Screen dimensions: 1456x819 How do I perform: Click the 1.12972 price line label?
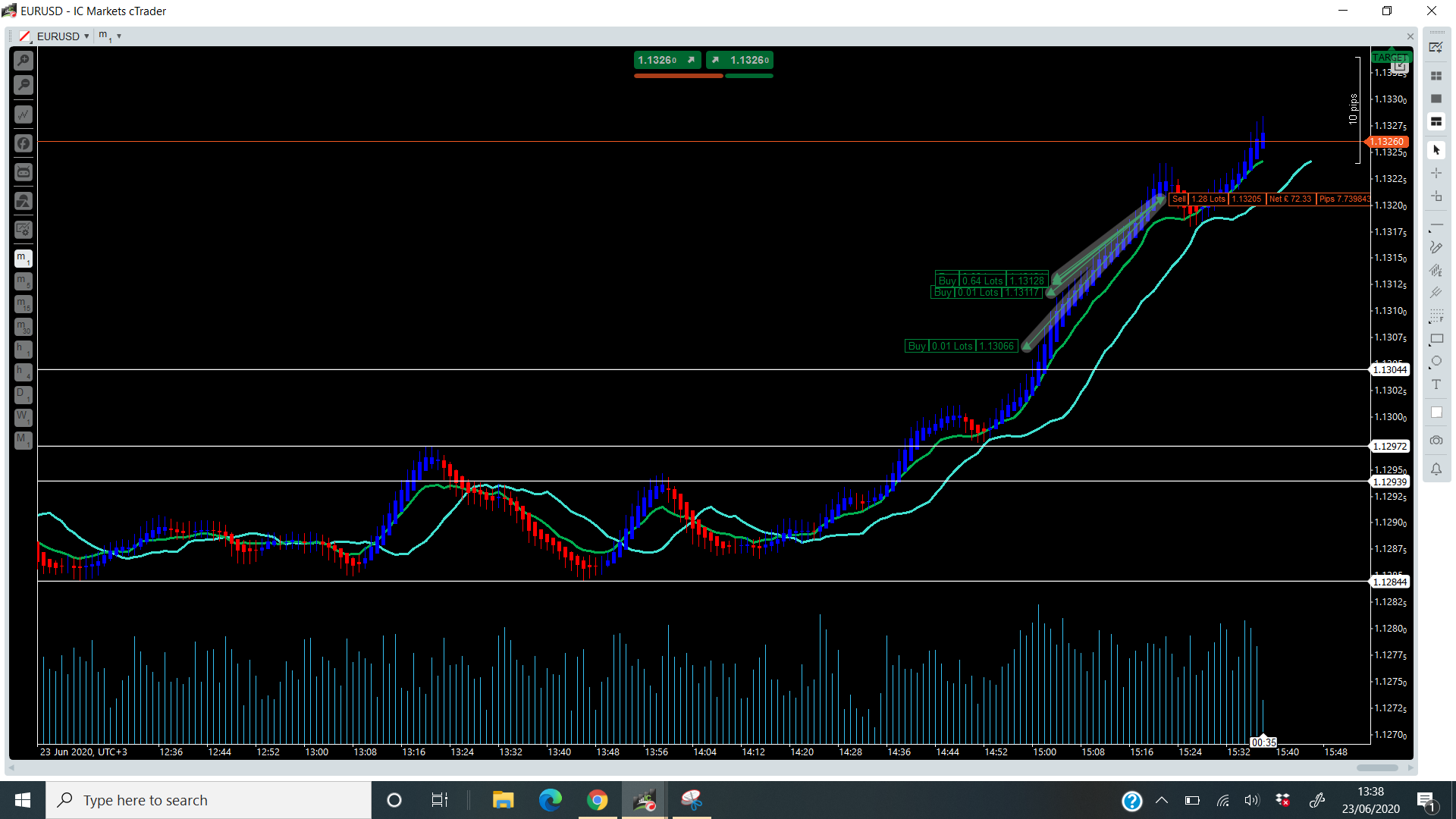coord(1390,447)
